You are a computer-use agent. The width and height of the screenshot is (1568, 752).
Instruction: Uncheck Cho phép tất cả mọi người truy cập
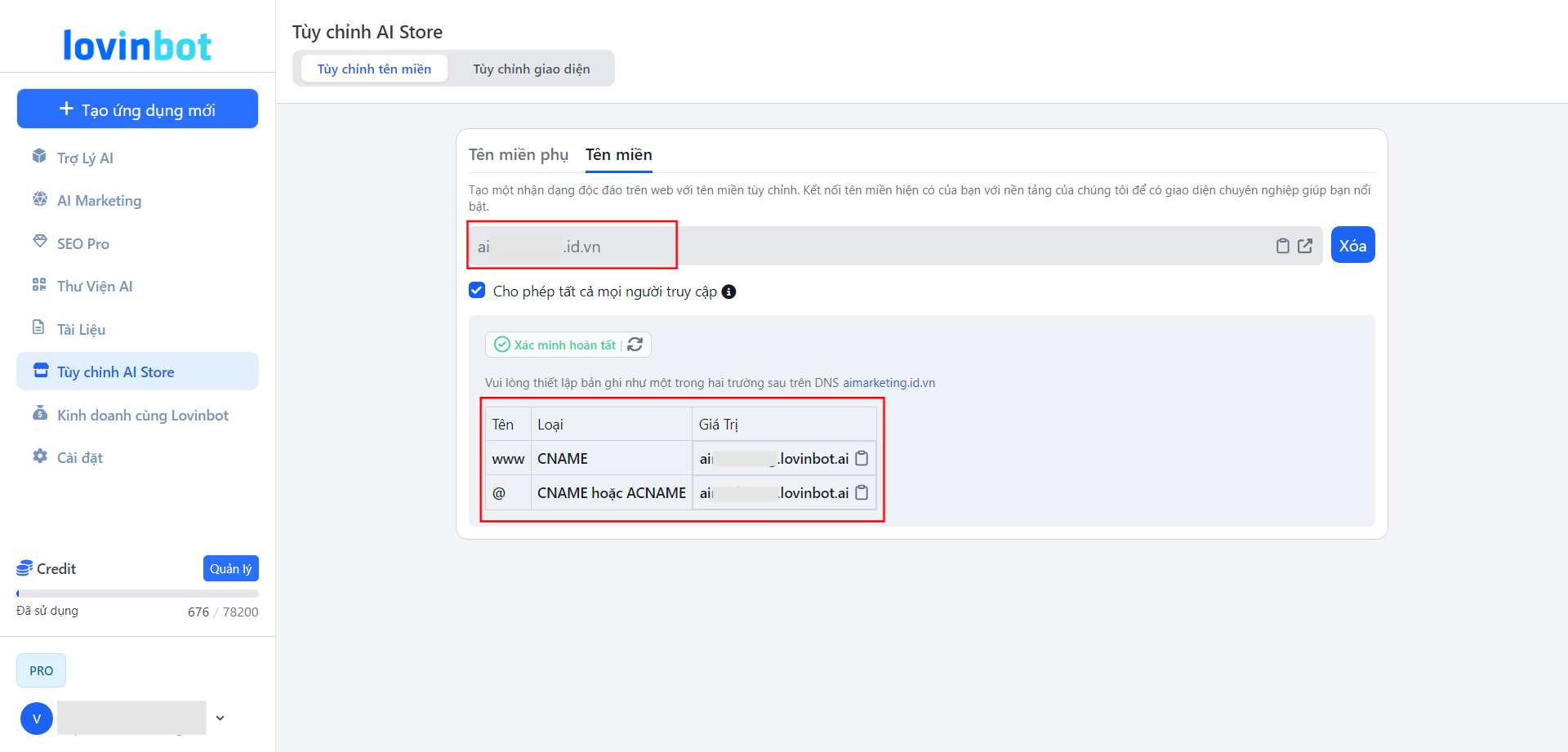(x=477, y=291)
